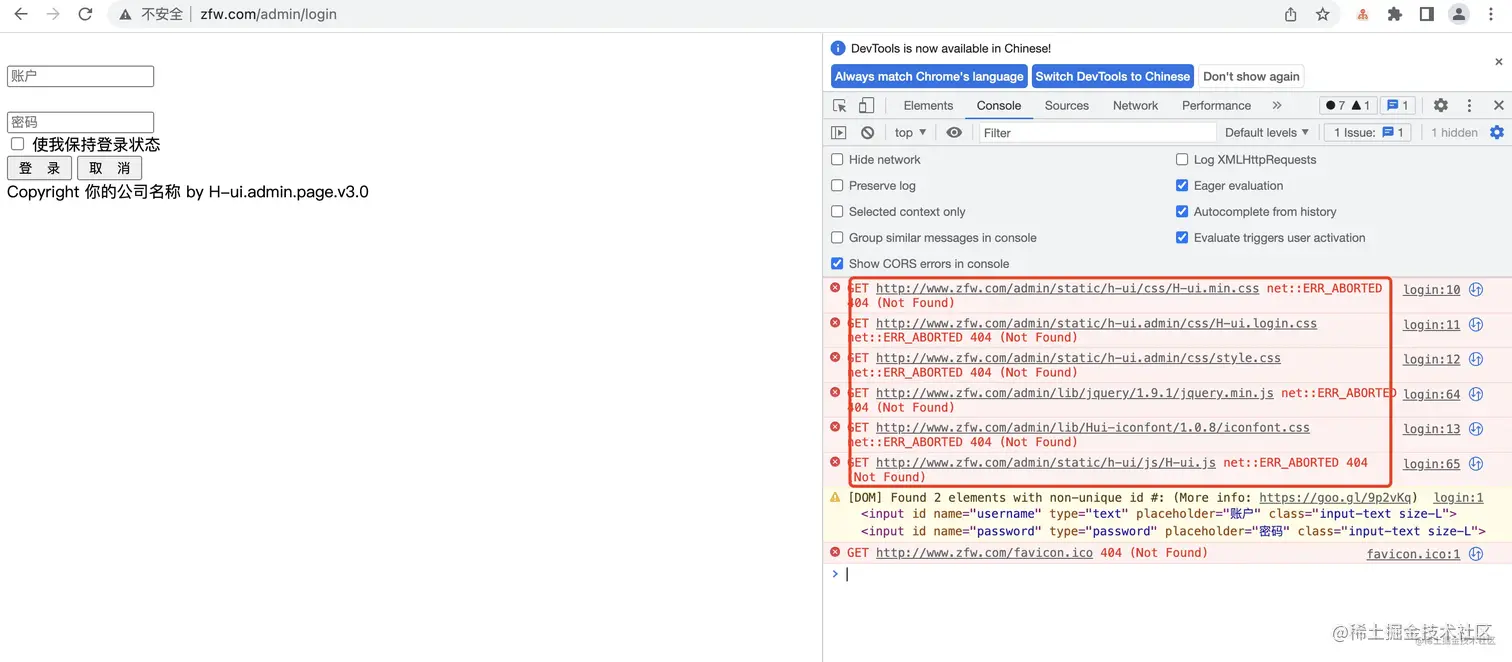Screen dimensions: 1512x662
Task: Open the jquery.min.js error URL link
Action: 1075,393
